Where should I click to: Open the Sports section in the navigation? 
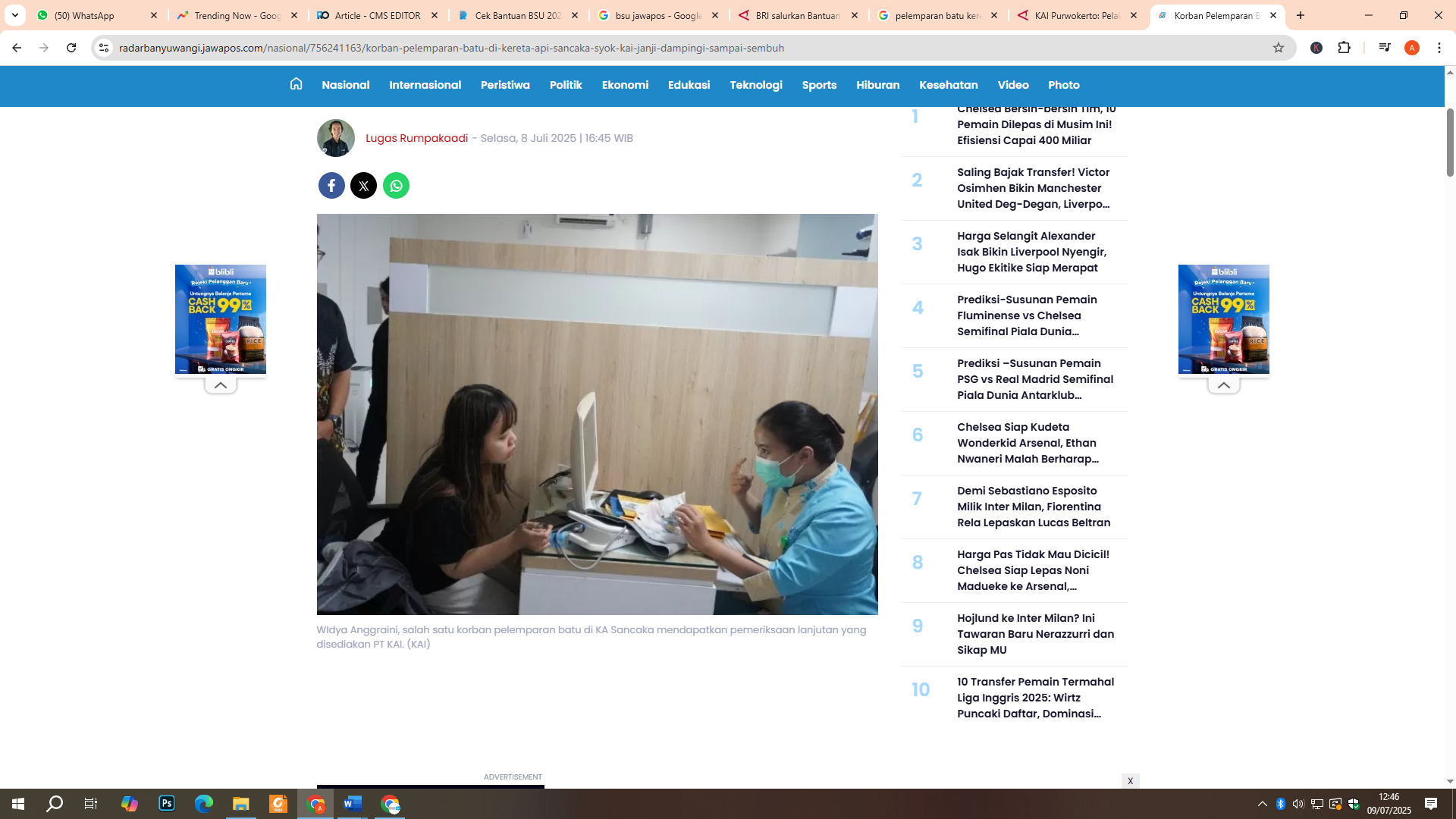coord(819,85)
